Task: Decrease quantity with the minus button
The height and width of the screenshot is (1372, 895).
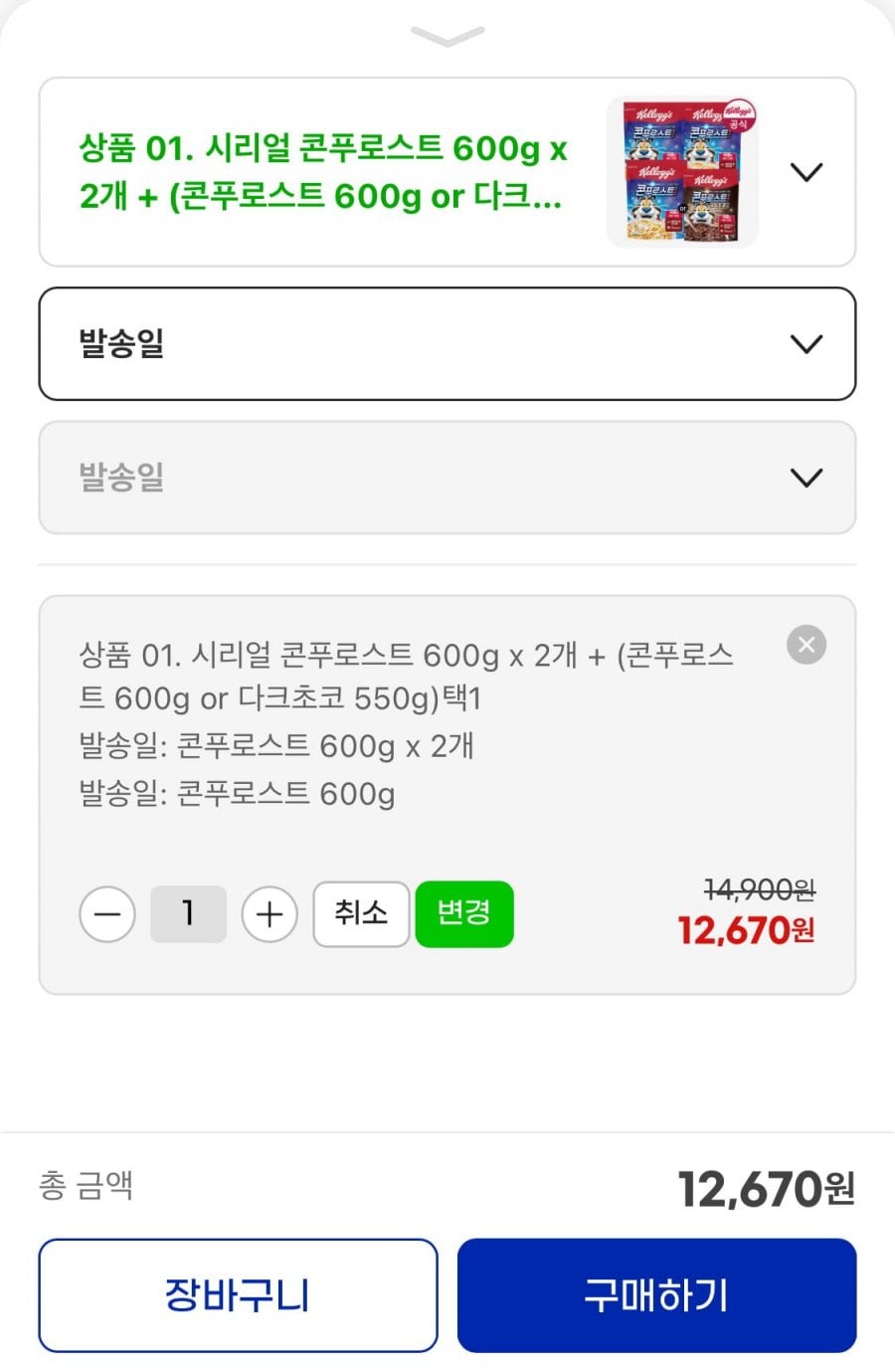Action: [107, 914]
